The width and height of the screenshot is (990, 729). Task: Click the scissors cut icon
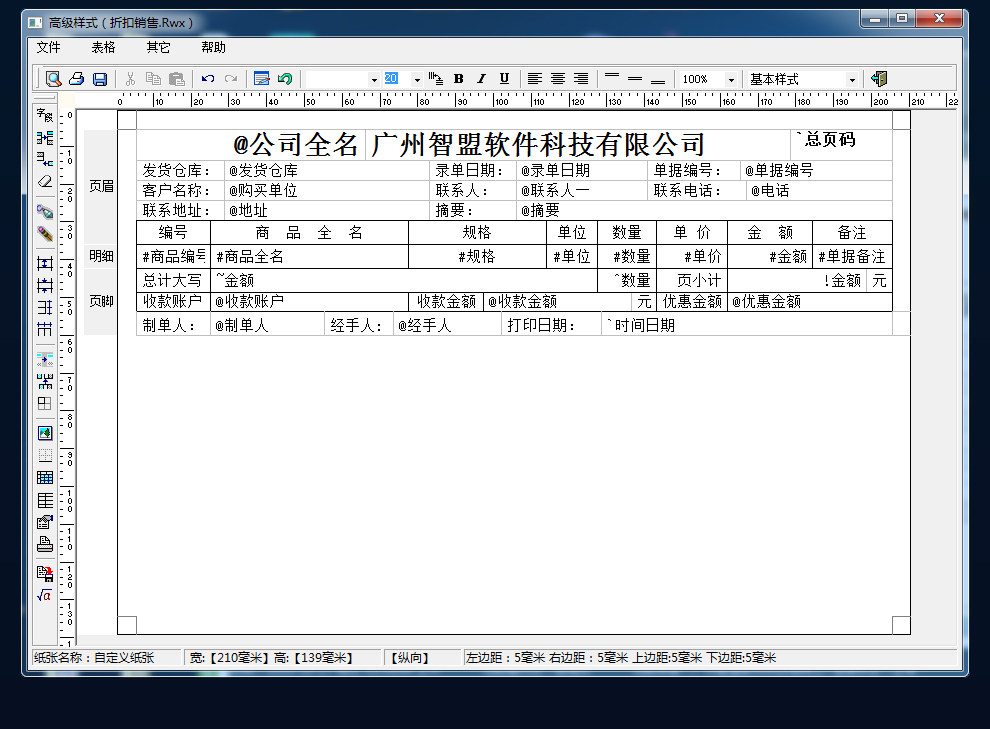click(x=130, y=79)
